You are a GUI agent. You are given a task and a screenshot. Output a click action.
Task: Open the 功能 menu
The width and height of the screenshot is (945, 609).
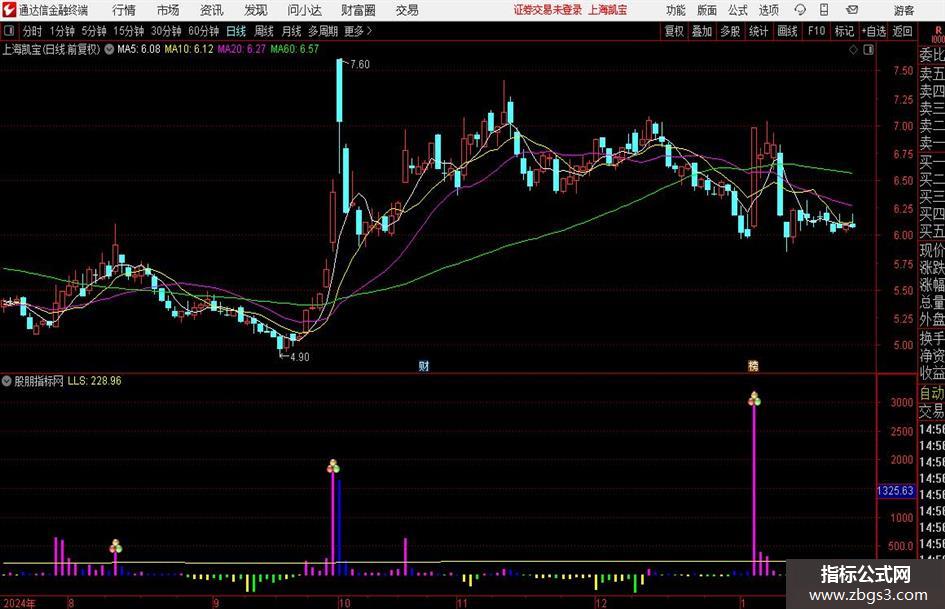click(676, 10)
